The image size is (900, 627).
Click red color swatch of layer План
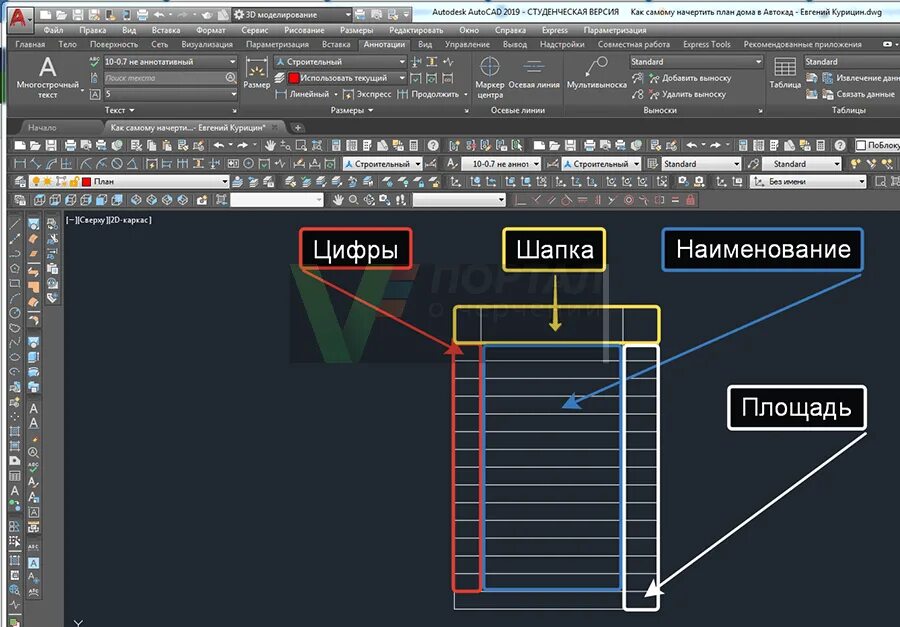(x=86, y=182)
